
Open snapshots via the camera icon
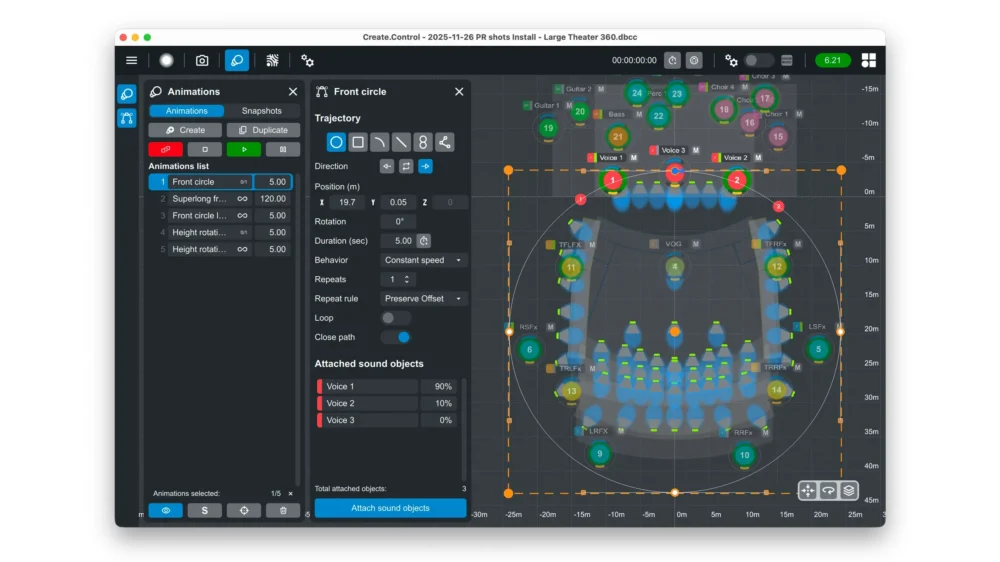[202, 61]
